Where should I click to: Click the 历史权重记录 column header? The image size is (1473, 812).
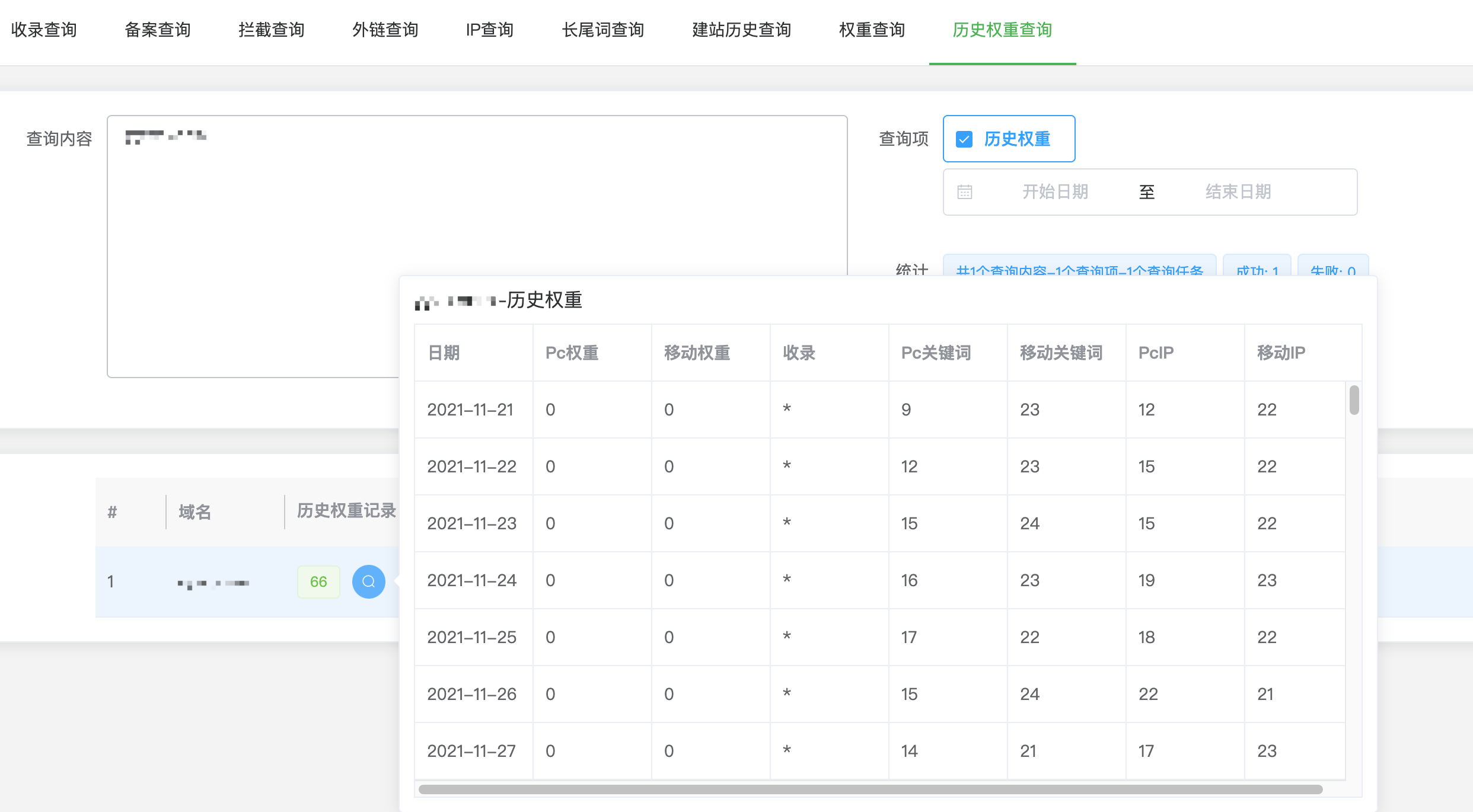(x=347, y=510)
